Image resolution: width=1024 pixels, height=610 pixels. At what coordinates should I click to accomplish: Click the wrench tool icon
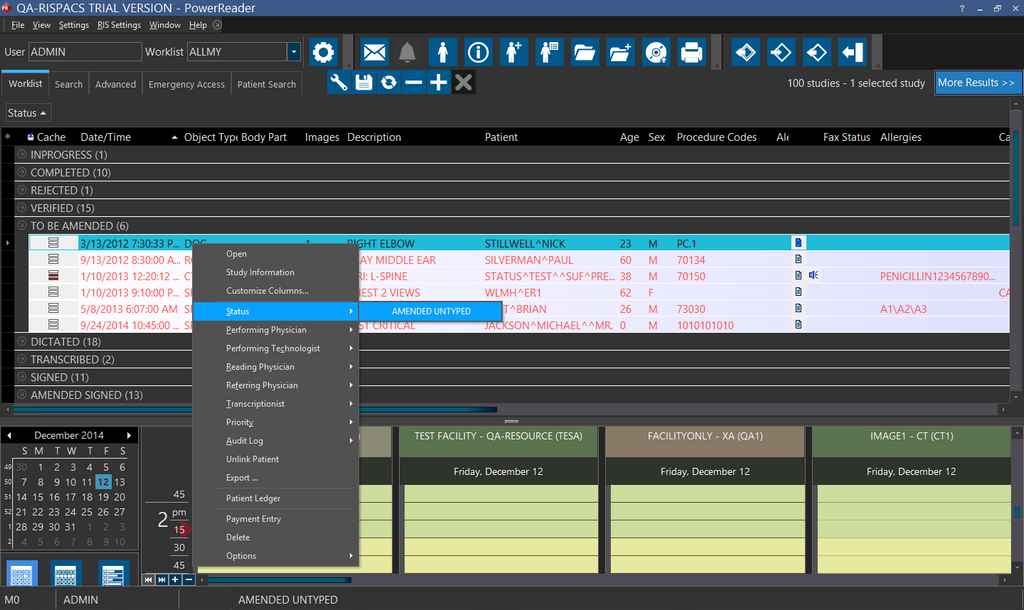[339, 83]
